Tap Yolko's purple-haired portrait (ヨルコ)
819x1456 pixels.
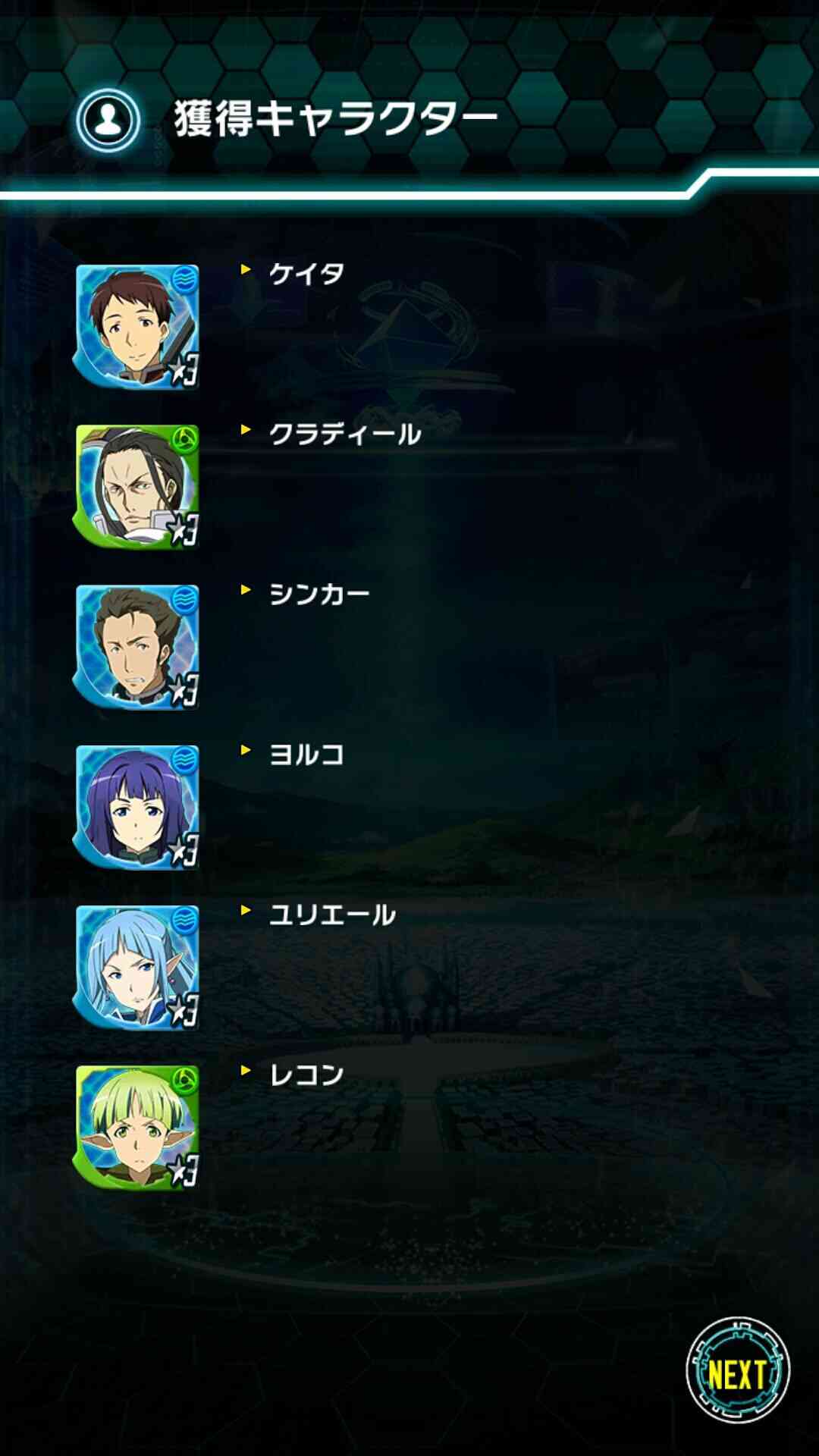pos(136,807)
